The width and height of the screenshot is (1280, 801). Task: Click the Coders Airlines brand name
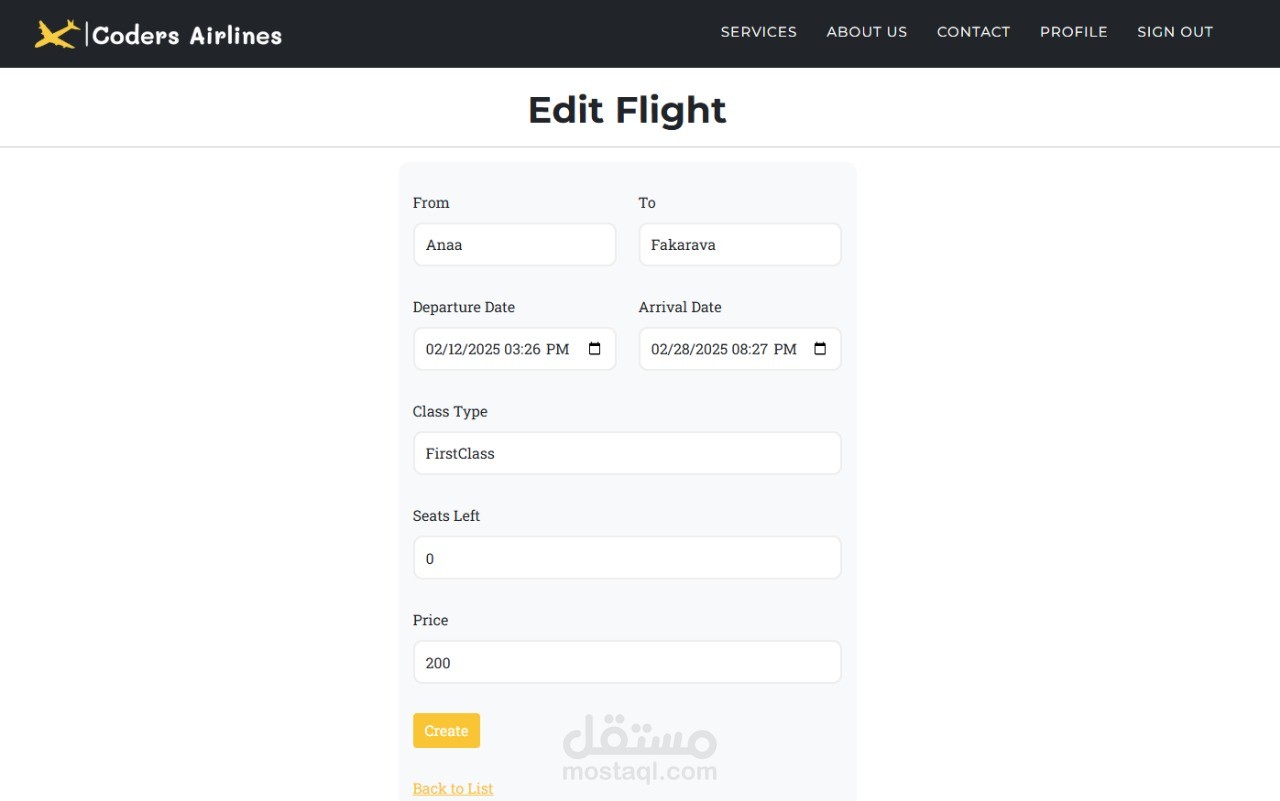187,35
